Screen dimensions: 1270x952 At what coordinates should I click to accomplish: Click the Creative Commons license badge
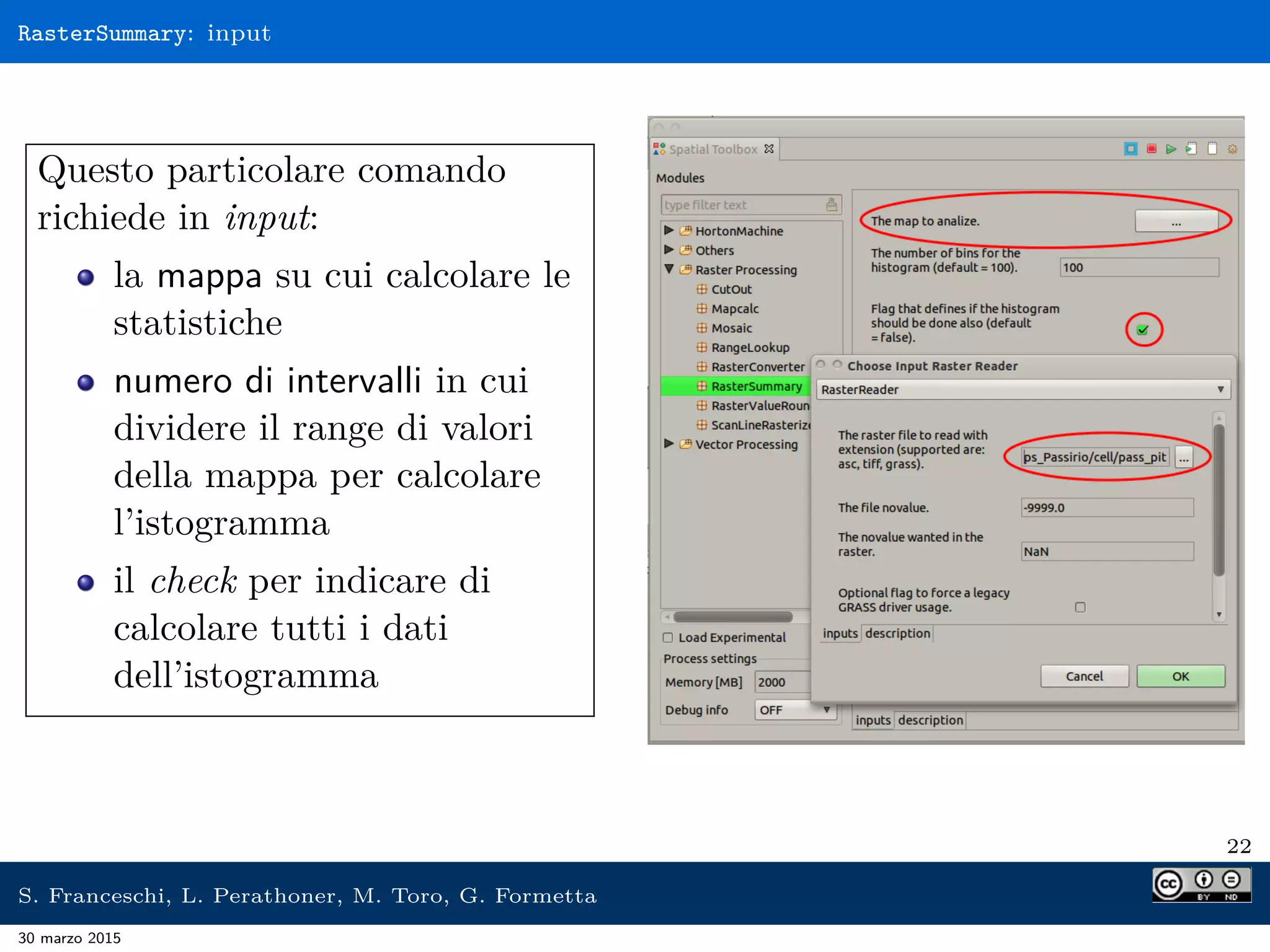pos(1202,884)
